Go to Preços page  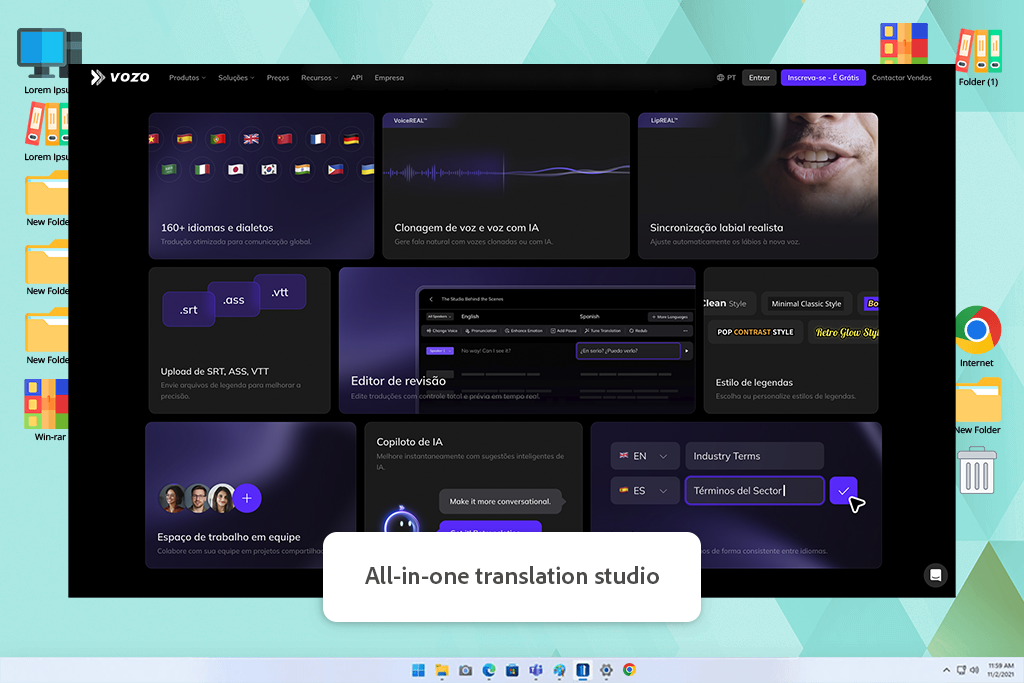(278, 78)
